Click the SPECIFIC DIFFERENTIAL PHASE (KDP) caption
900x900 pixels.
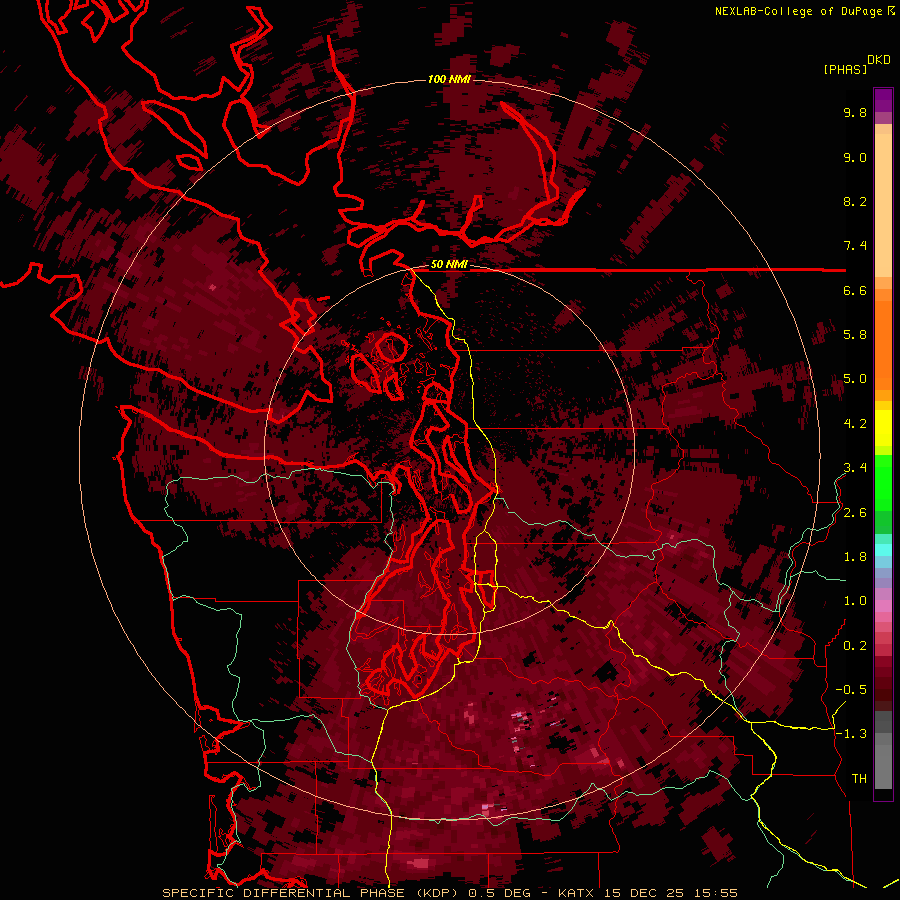click(x=309, y=893)
